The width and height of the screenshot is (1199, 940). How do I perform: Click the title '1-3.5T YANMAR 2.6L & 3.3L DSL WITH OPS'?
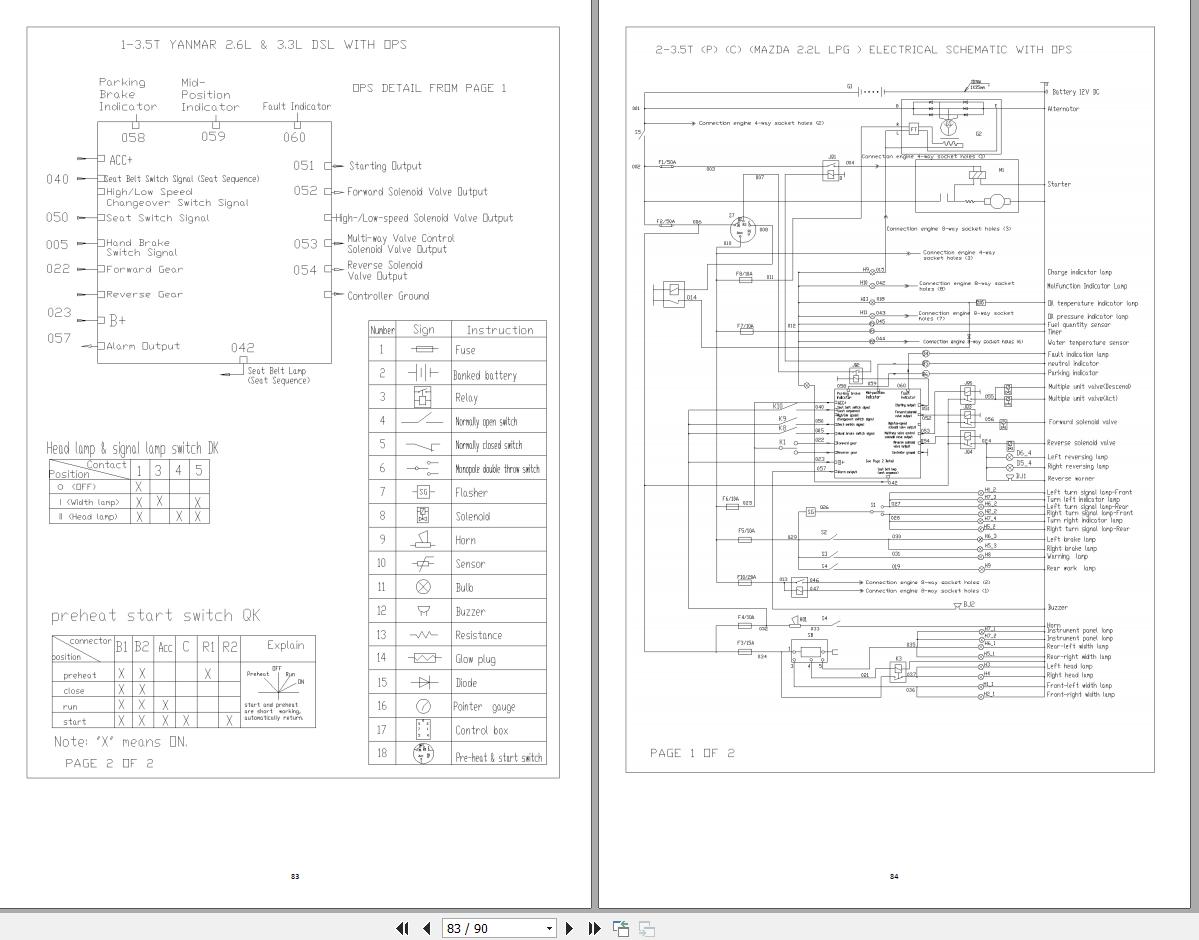pyautogui.click(x=264, y=44)
